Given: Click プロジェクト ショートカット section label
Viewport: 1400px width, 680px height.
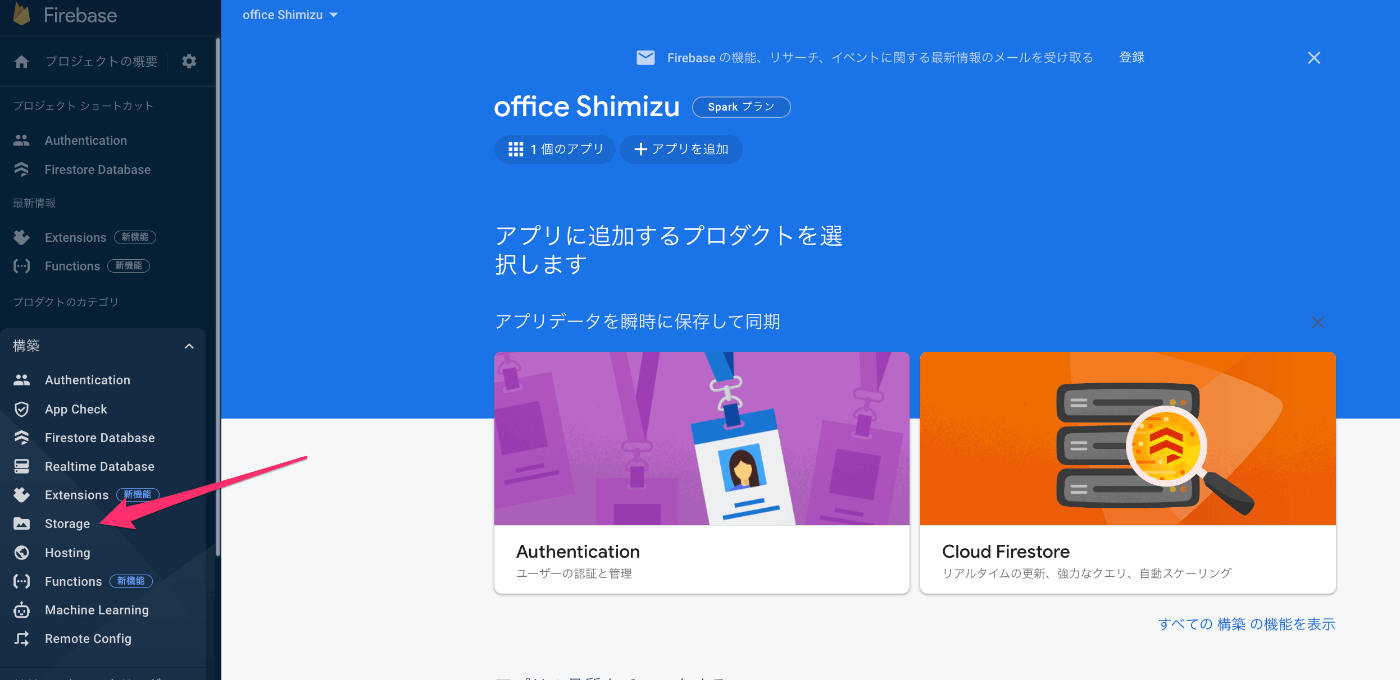Looking at the screenshot, I should click(x=83, y=106).
